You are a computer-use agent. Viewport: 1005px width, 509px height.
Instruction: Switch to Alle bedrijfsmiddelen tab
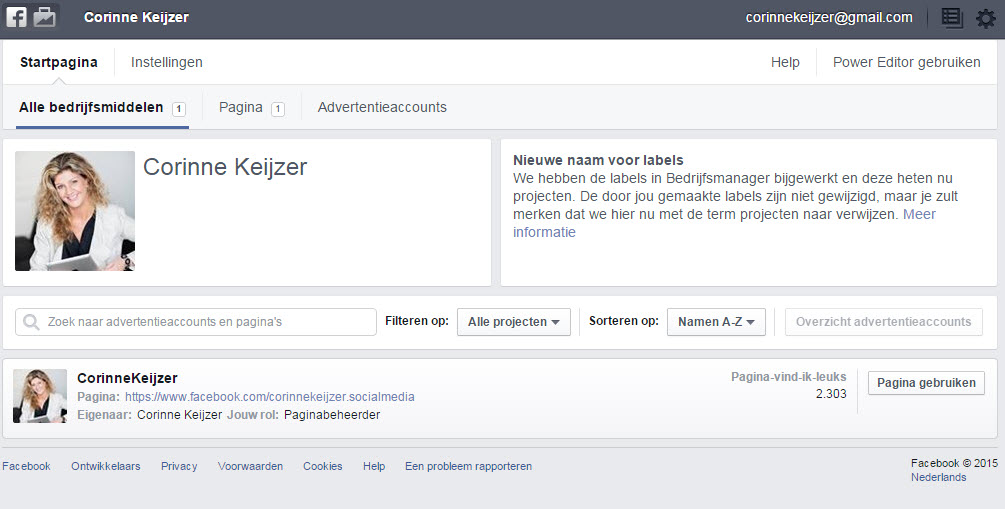tap(91, 107)
